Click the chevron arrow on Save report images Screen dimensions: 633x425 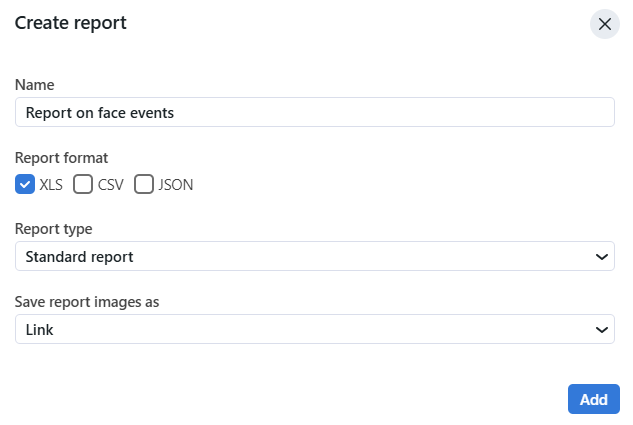tap(602, 329)
